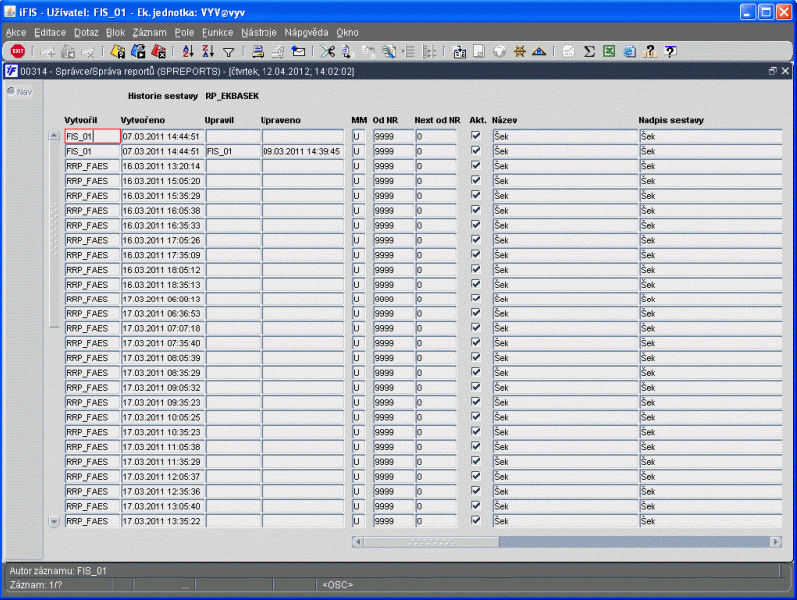Toggle Akt. checkbox in row 17.03.2011 10:05:25
This screenshot has width=797, height=600.
click(x=476, y=416)
